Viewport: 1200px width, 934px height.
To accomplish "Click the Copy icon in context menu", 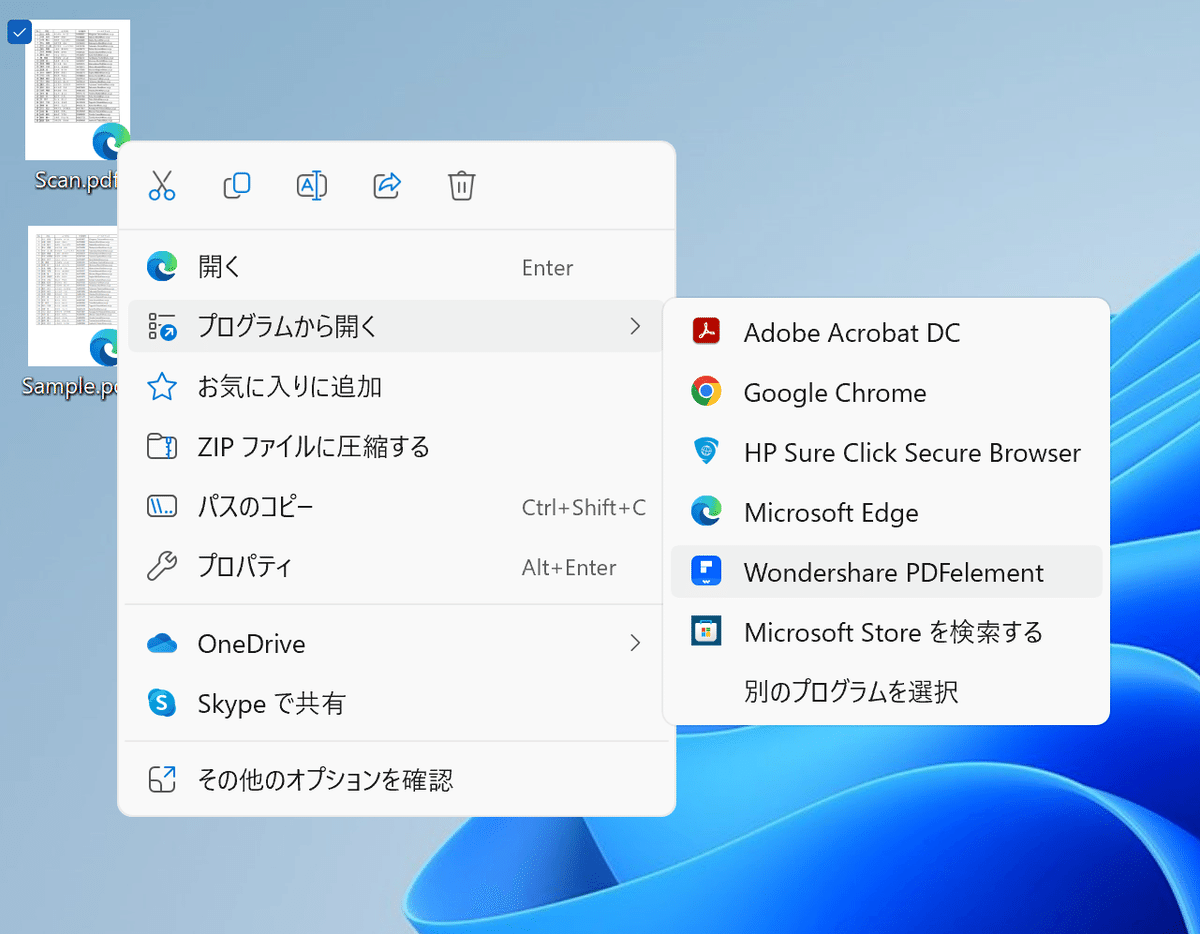I will [237, 185].
